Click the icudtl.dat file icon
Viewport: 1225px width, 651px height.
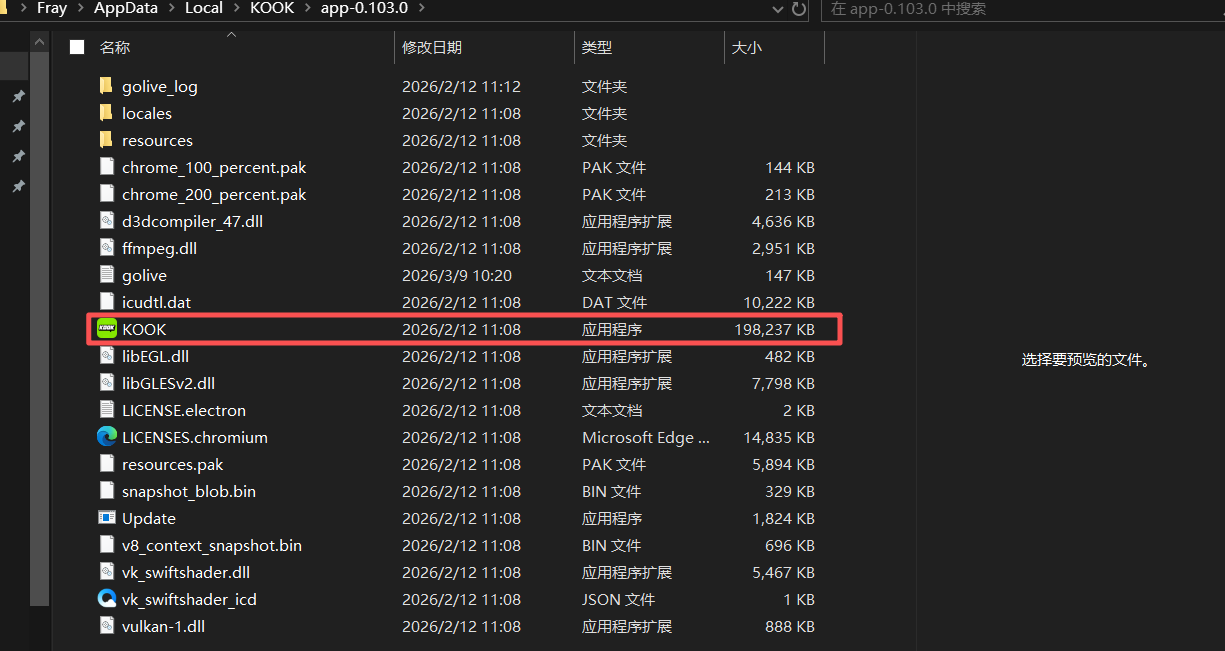point(107,302)
